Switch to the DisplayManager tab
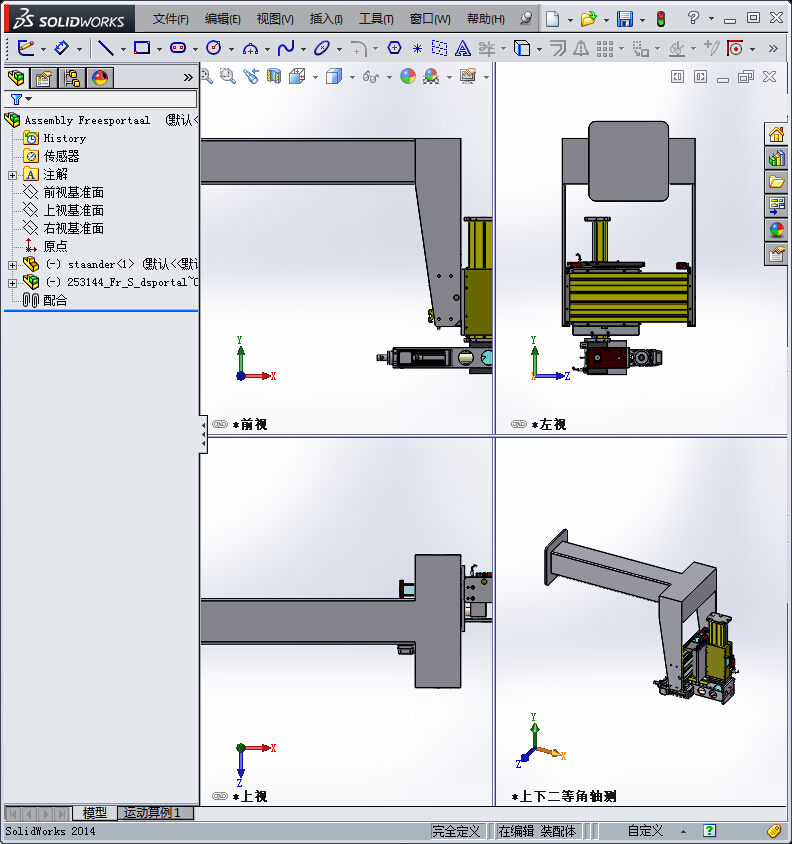 [x=100, y=78]
